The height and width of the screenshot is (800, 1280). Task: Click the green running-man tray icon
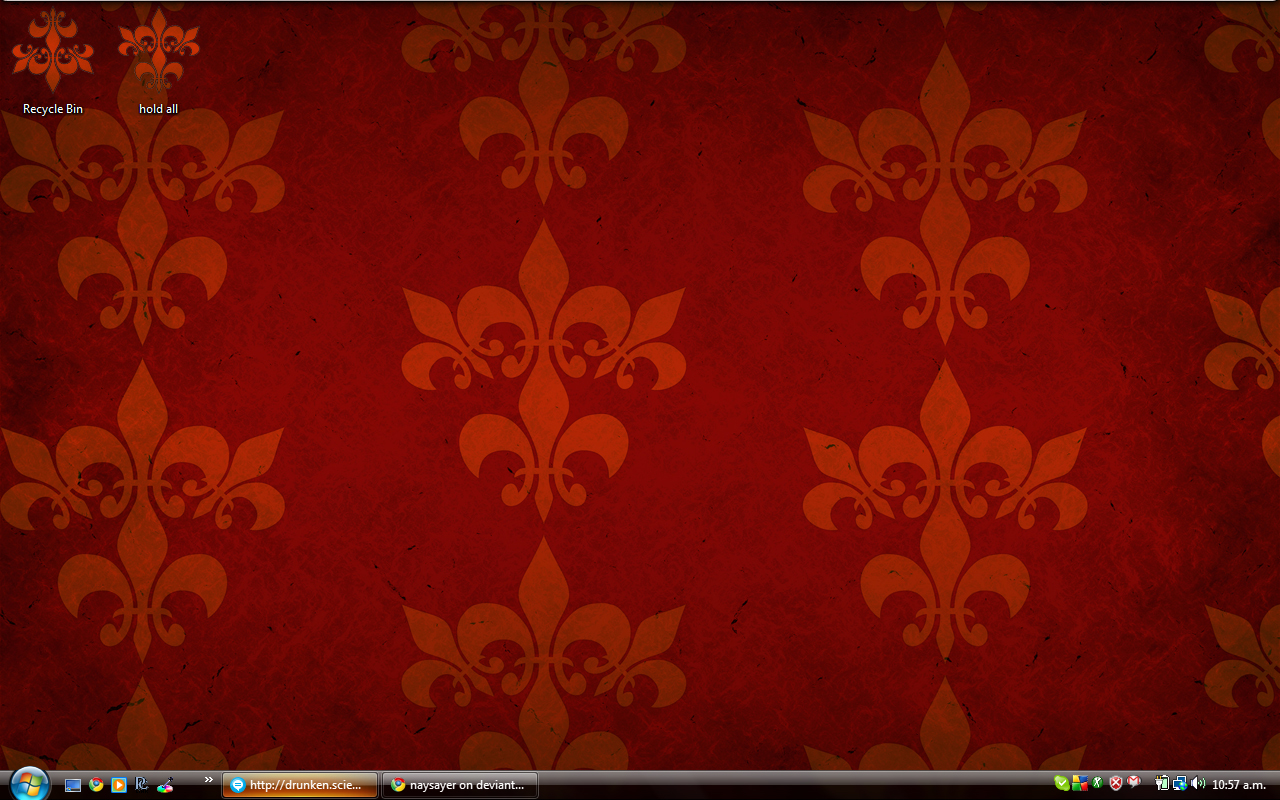point(1097,783)
